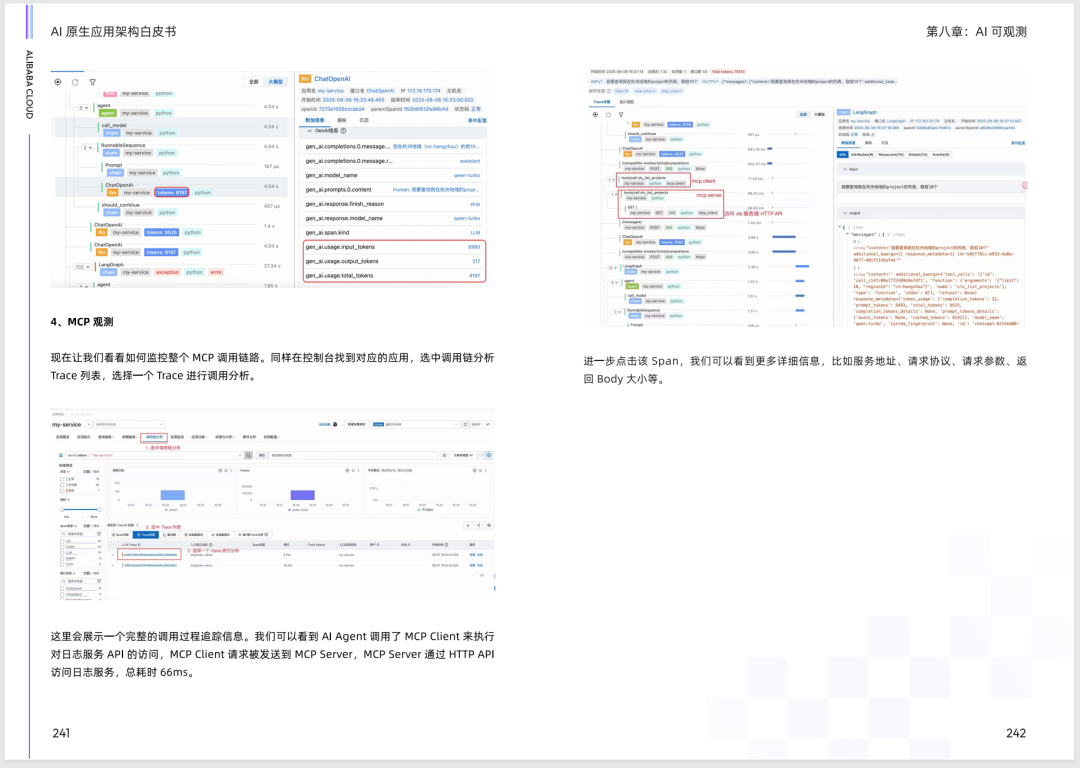The height and width of the screenshot is (768, 1080).
Task: Click the download icon above trace table
Action: pyautogui.click(x=468, y=526)
